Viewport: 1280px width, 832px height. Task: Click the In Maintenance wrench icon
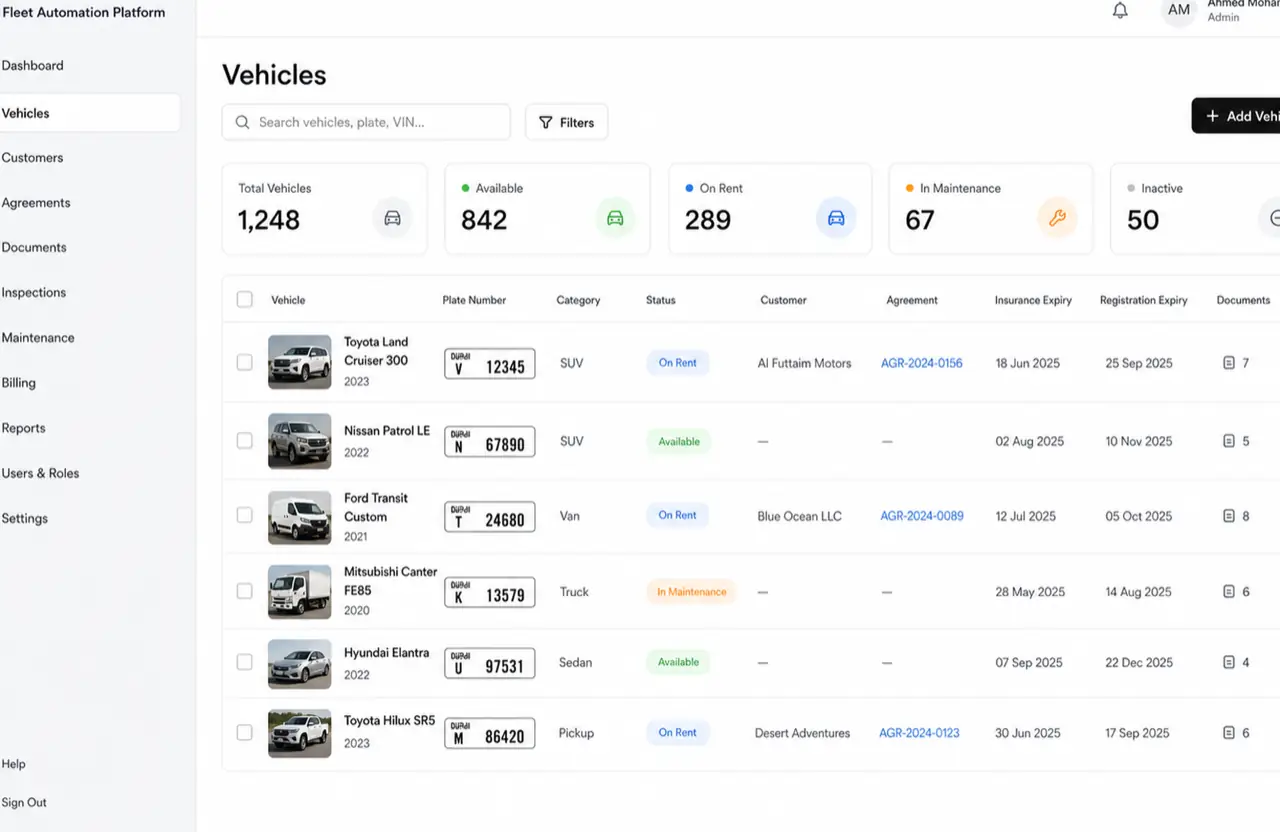tap(1057, 218)
